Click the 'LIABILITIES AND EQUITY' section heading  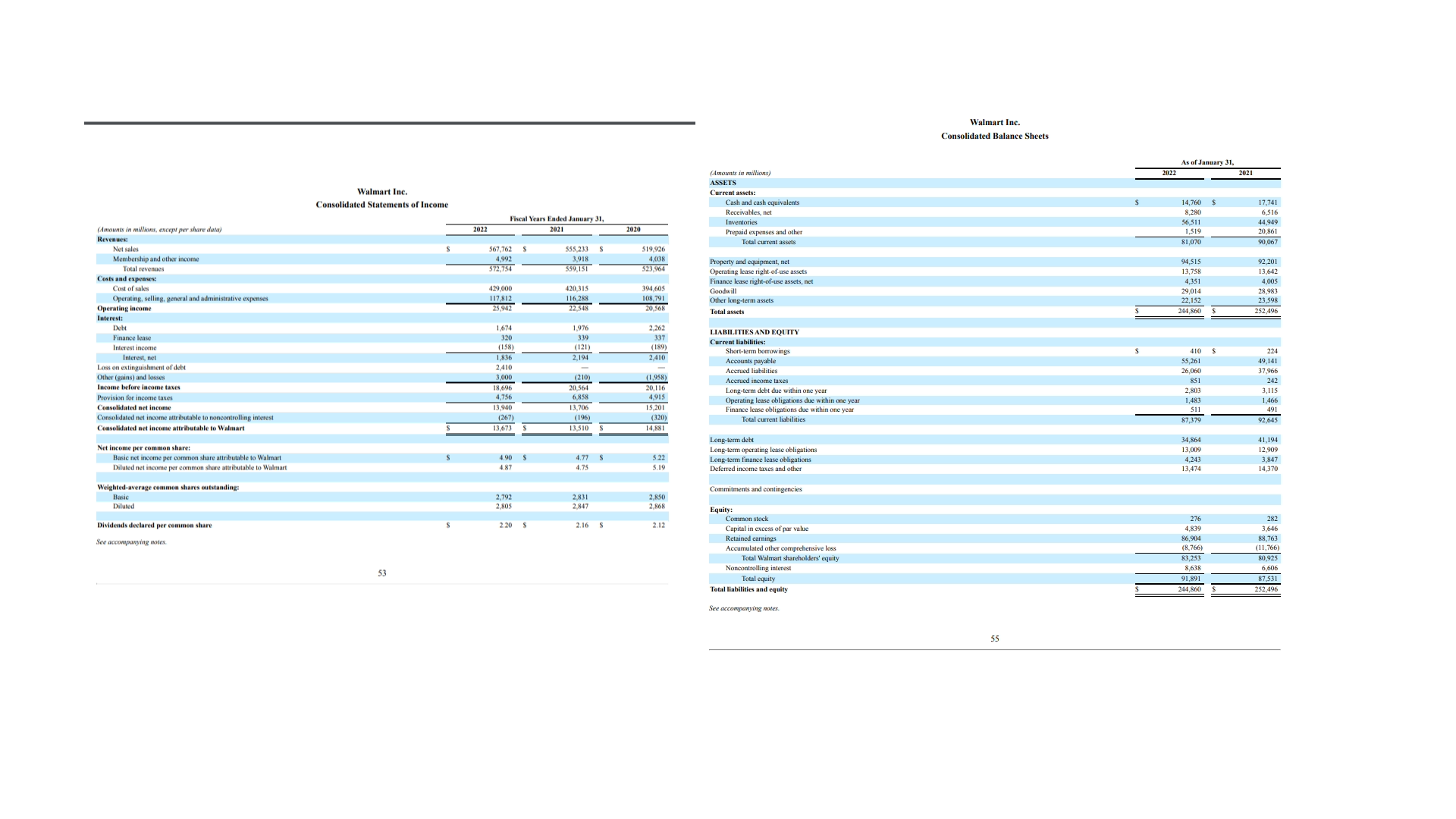coord(754,332)
